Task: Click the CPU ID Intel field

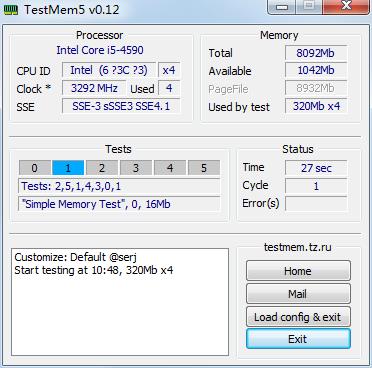Action: (x=109, y=70)
